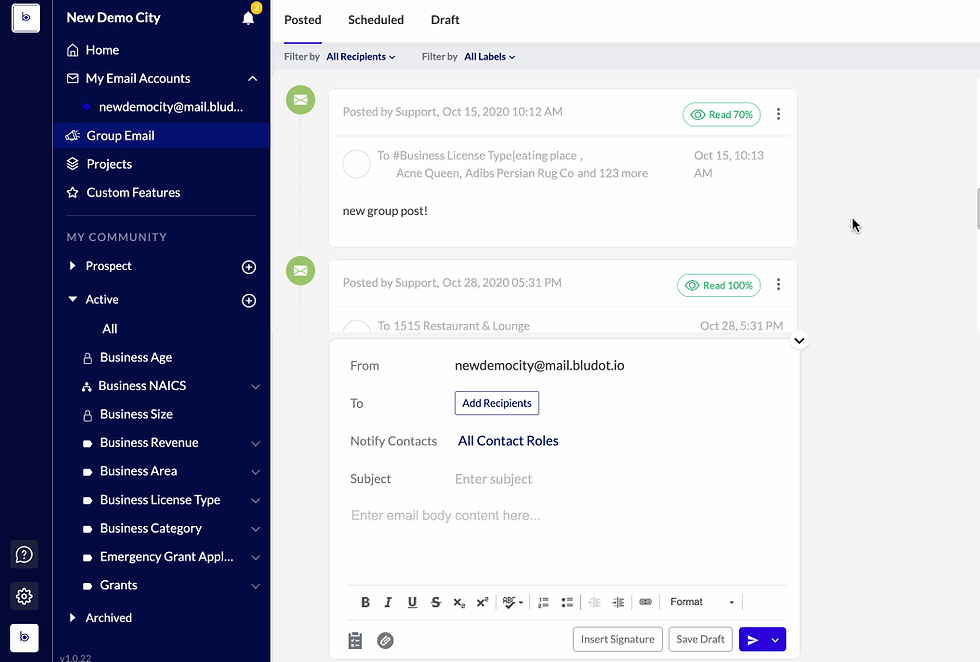Apply bold formatting
Viewport: 980px width, 662px height.
pyautogui.click(x=365, y=602)
